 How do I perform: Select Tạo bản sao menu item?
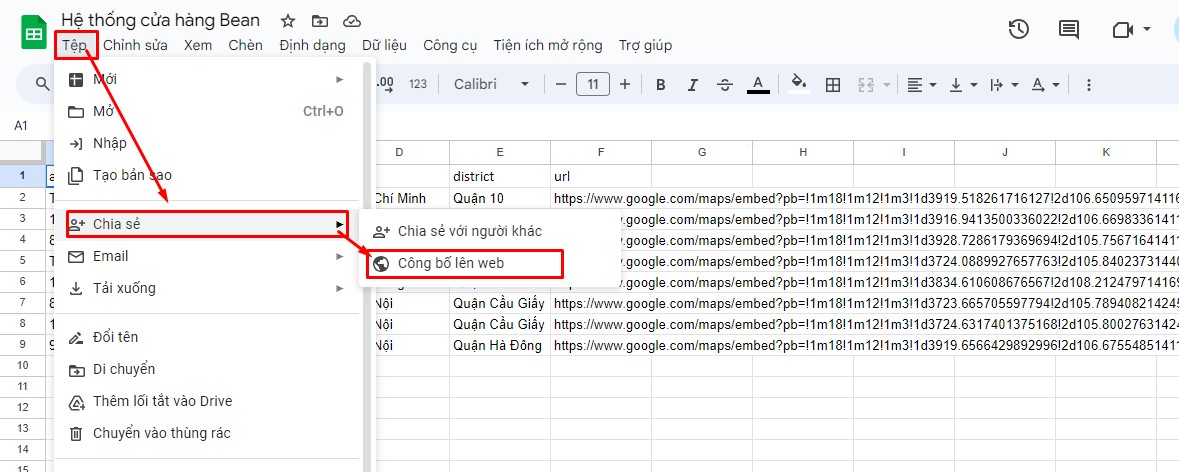(207, 175)
